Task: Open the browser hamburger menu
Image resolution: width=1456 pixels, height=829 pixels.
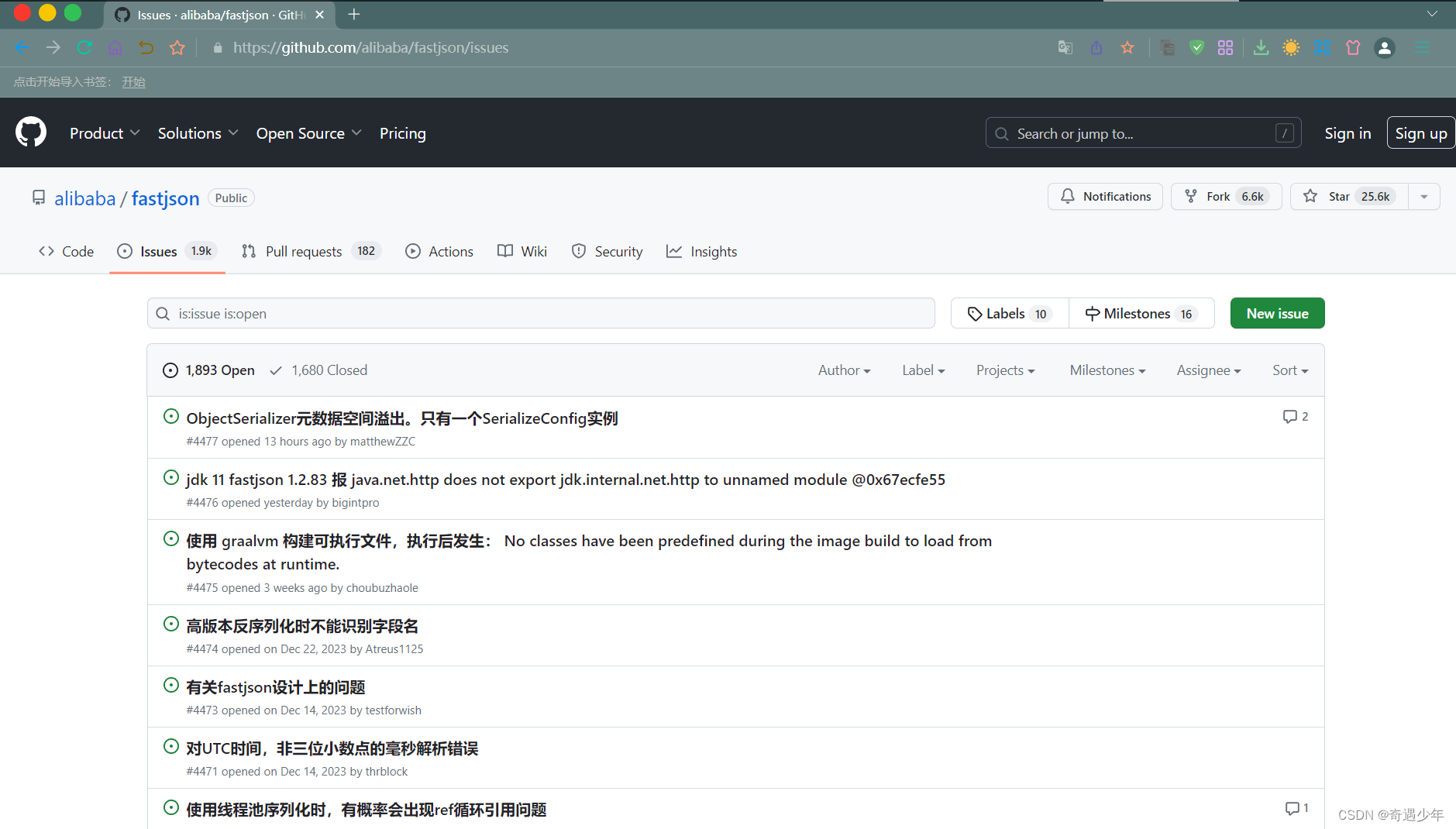Action: pos(1422,47)
